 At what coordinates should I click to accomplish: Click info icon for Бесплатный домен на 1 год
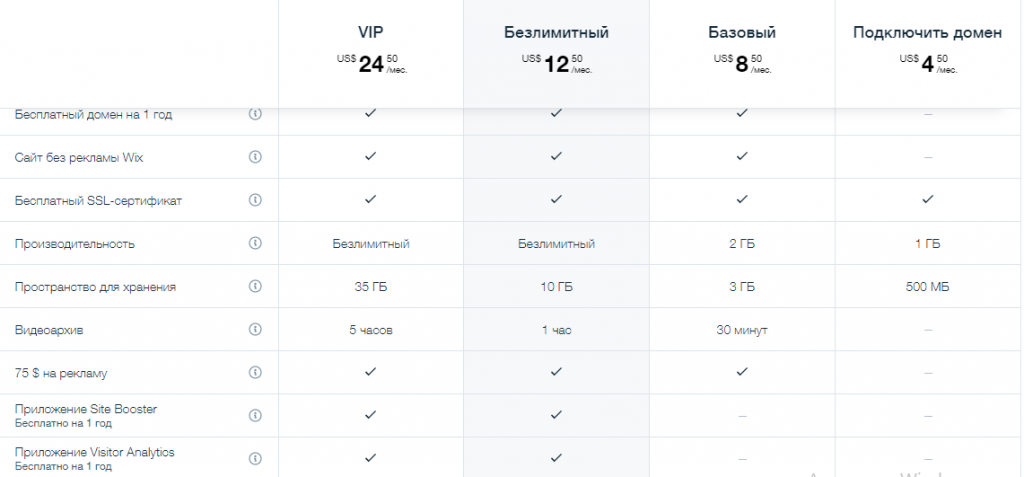pyautogui.click(x=255, y=114)
